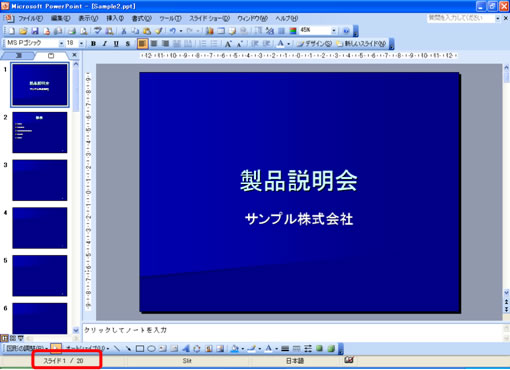Open the 編集 (Edit) menu
This screenshot has height=370, width=510.
(x=60, y=19)
